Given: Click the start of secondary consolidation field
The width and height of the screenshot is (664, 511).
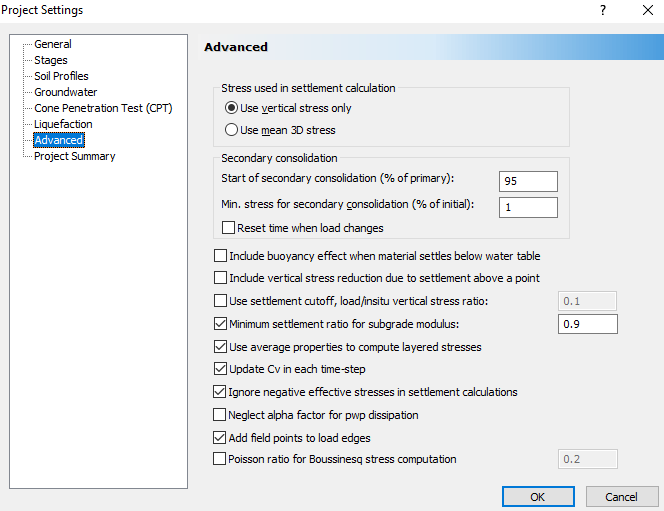Looking at the screenshot, I should coord(528,180).
